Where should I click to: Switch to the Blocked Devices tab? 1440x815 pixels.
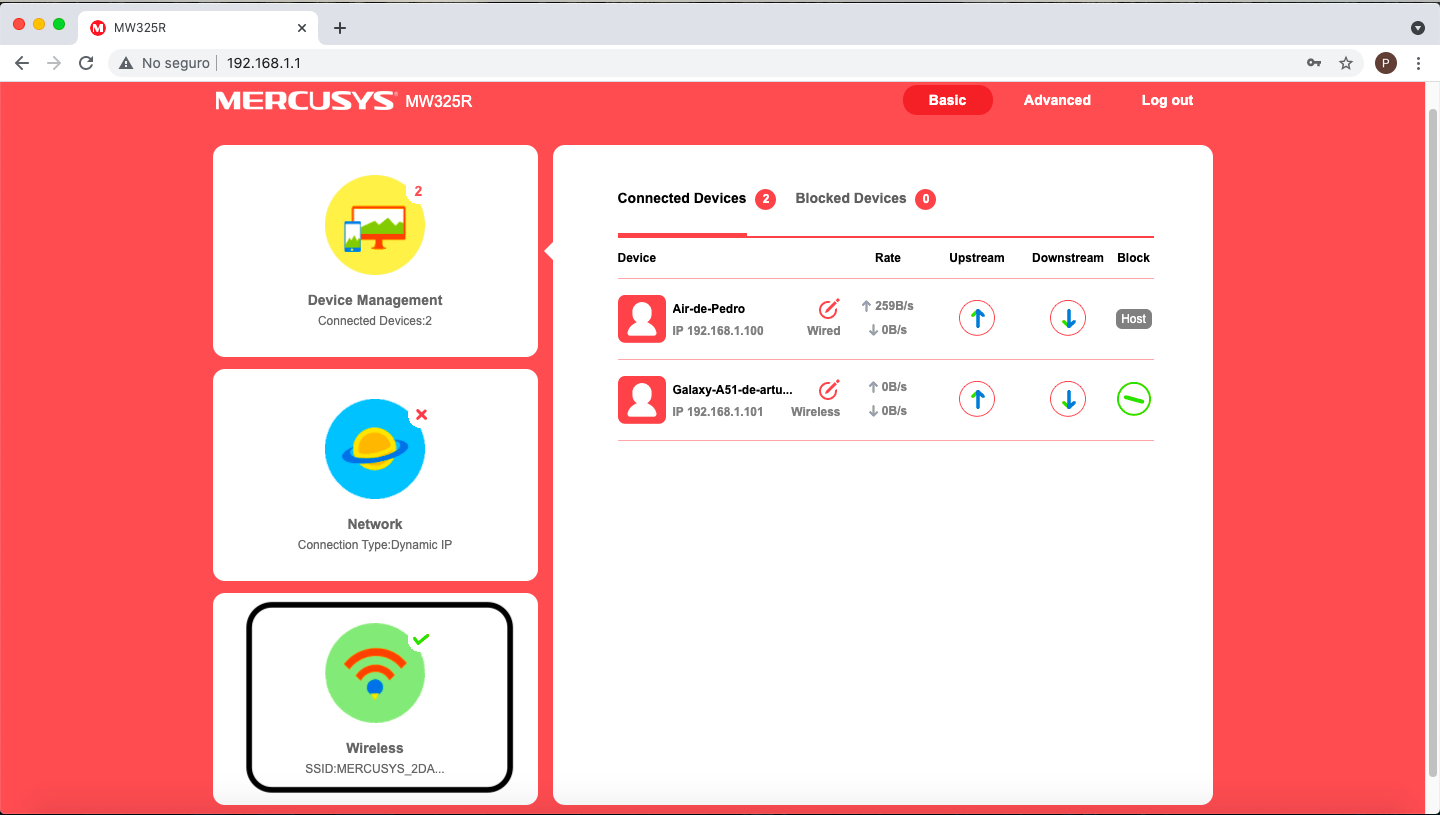851,199
